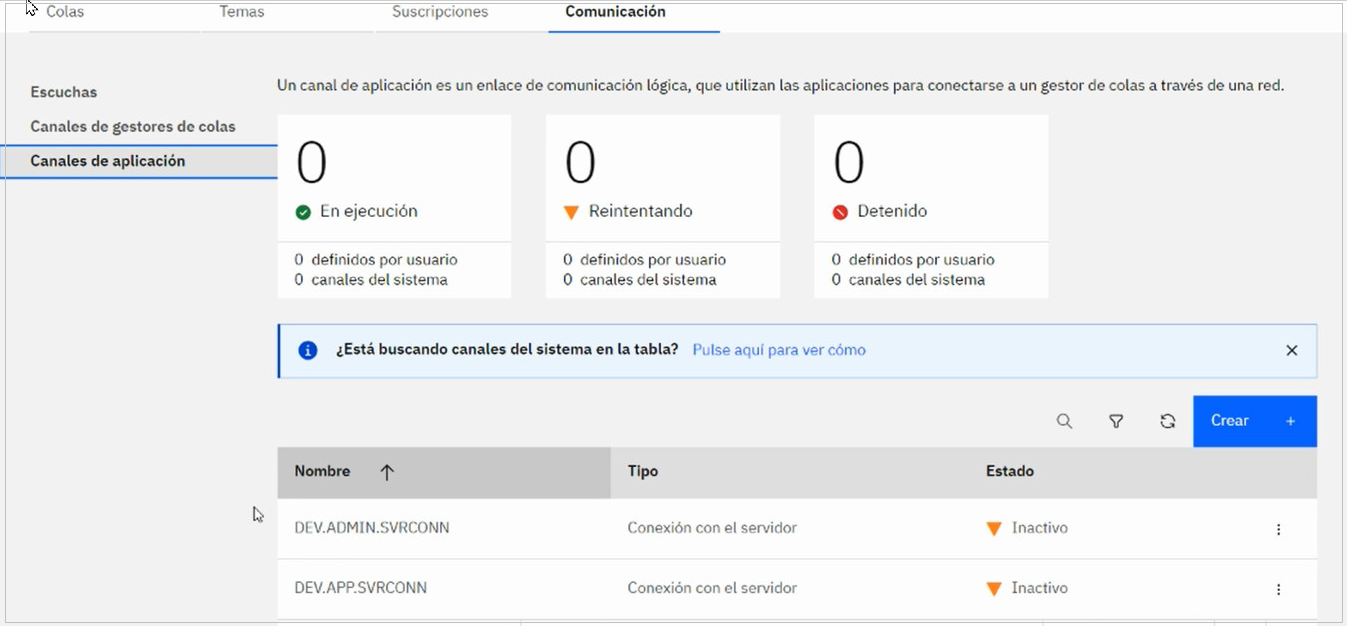Close the system channels info banner

pyautogui.click(x=1291, y=351)
